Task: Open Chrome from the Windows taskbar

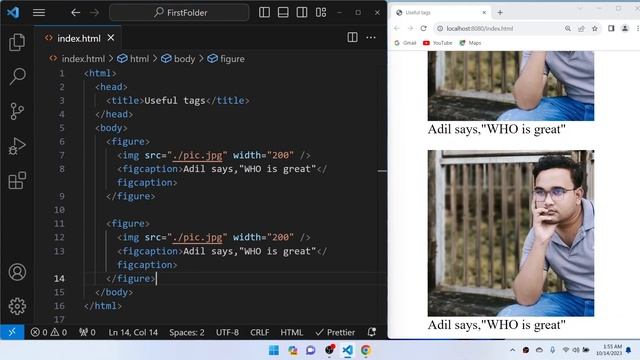Action: [x=366, y=350]
